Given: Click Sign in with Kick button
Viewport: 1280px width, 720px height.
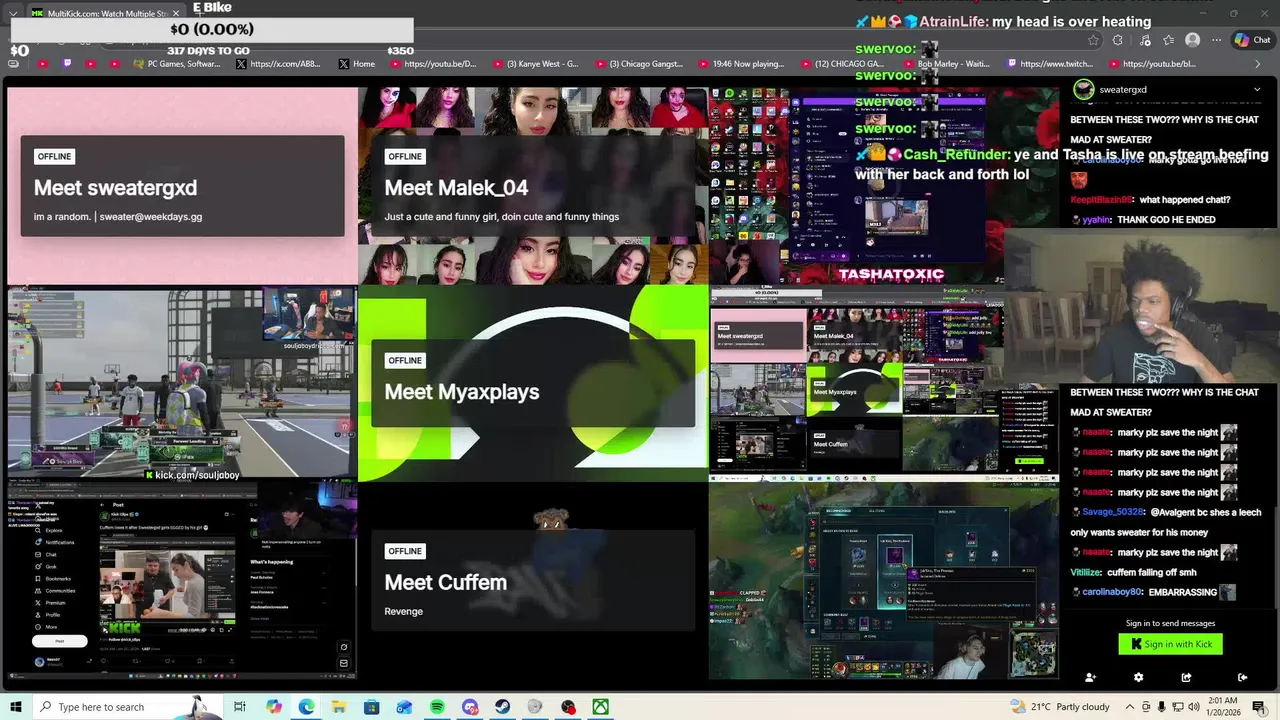Looking at the screenshot, I should click(1171, 644).
